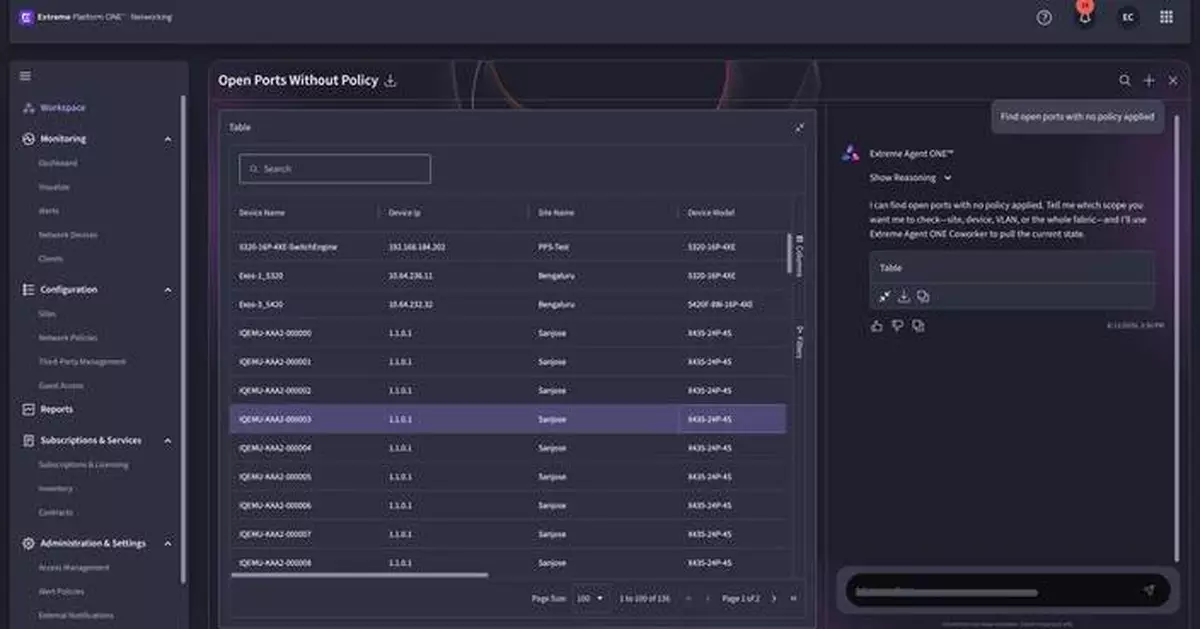Screen dimensions: 1200x629
Task: Sort by the Device Ip column header
Action: pyautogui.click(x=403, y=213)
